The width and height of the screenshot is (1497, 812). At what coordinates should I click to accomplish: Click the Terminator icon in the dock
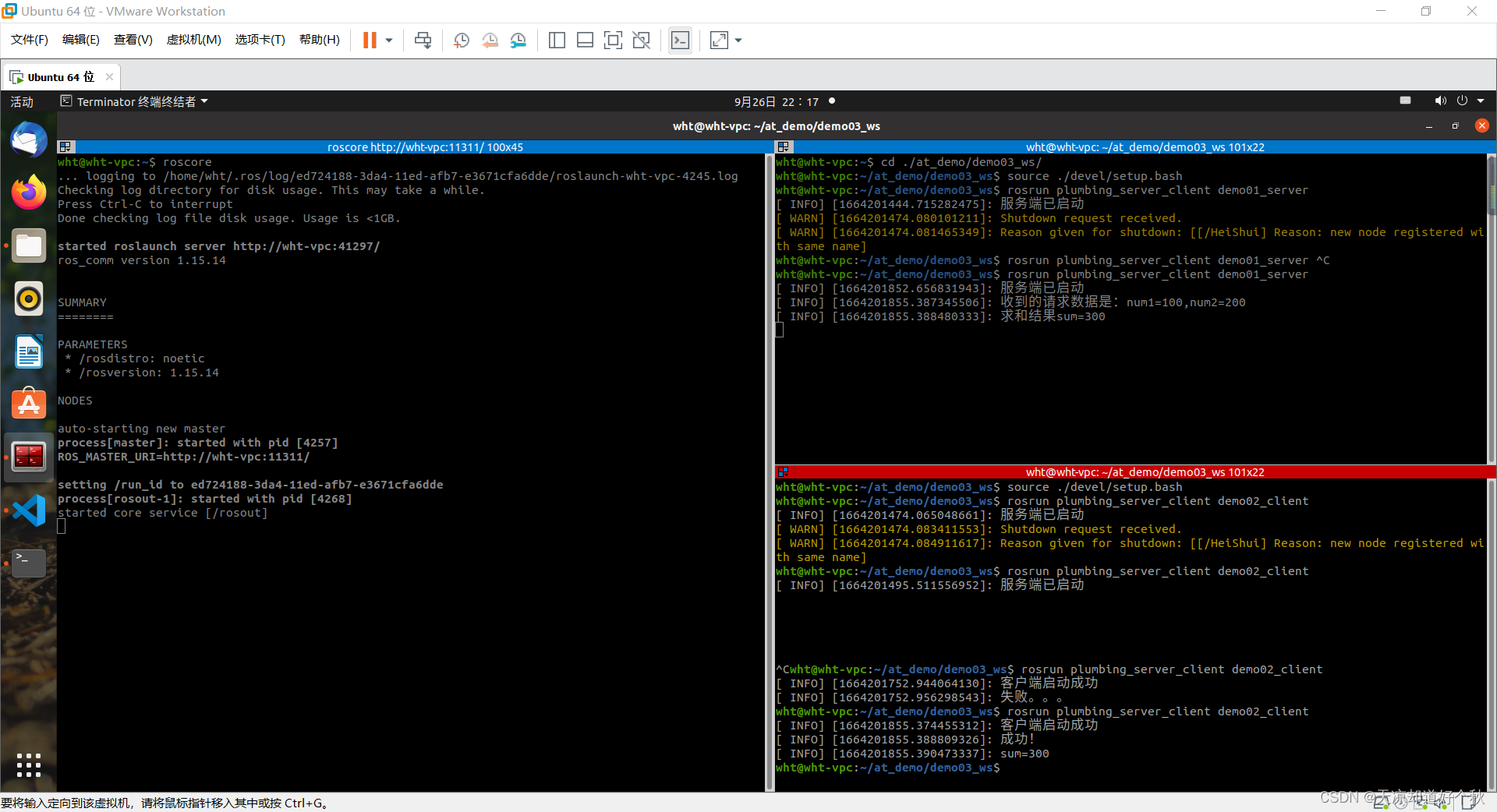29,457
